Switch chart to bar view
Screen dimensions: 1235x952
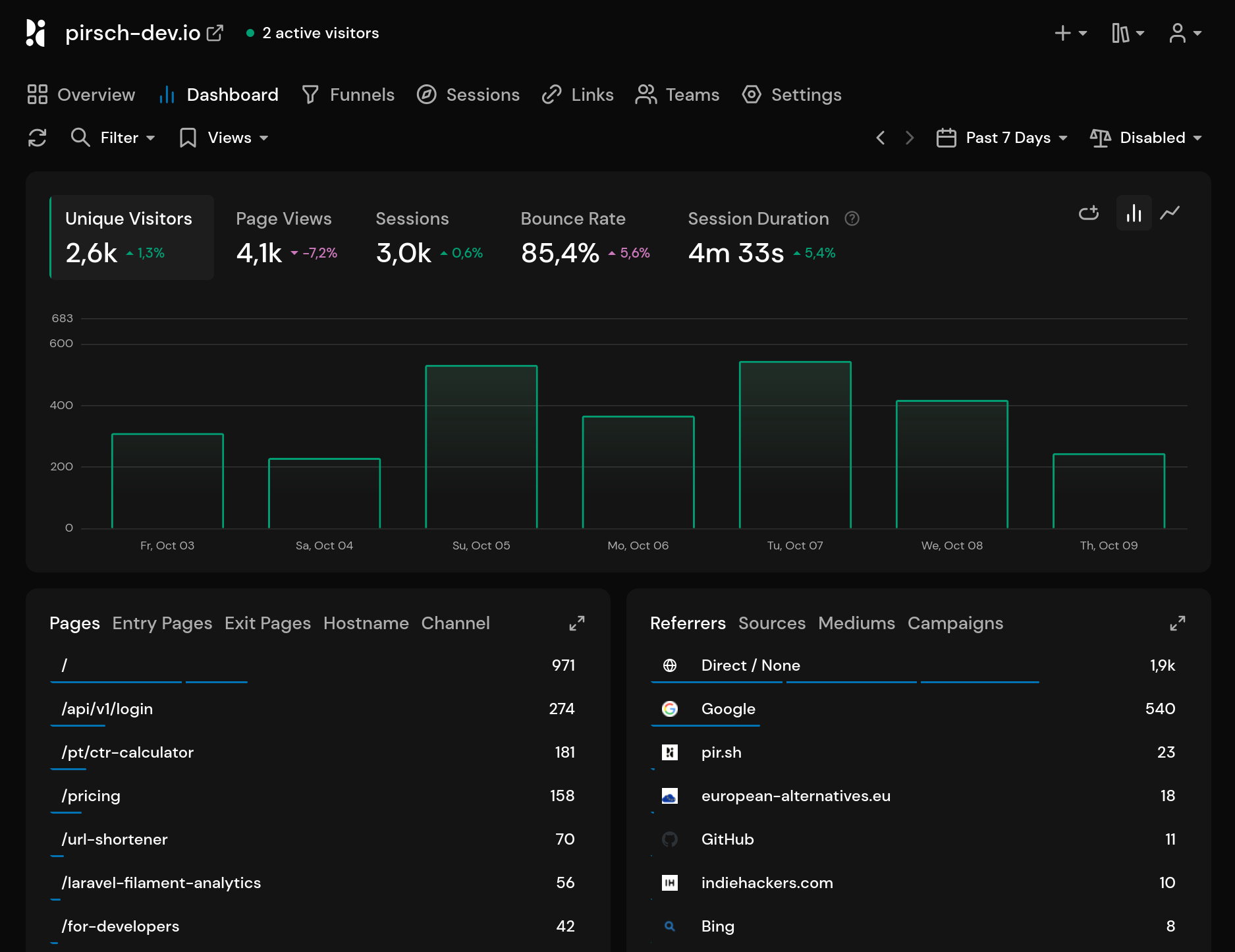pos(1134,213)
